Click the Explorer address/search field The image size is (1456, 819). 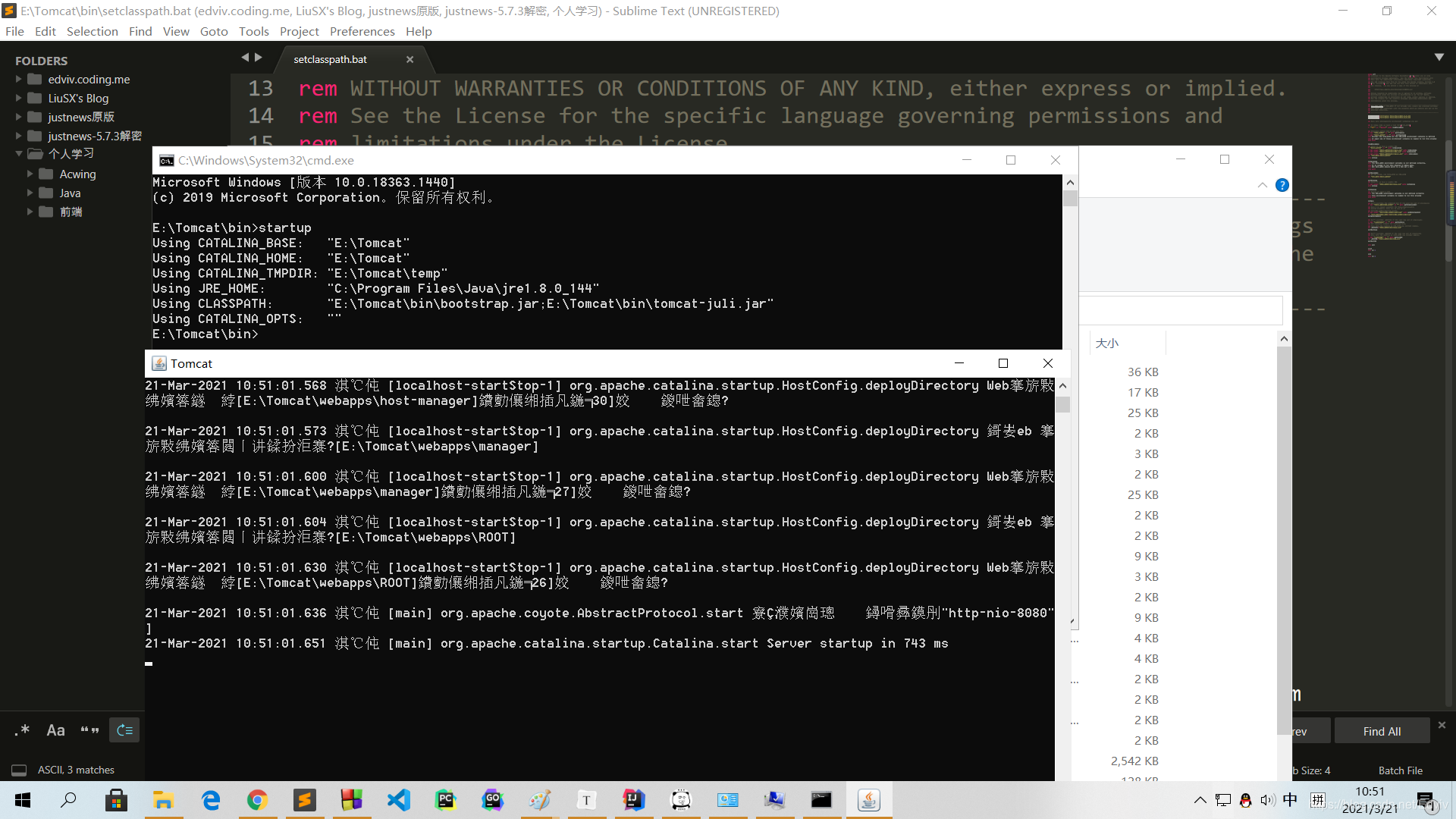tap(1181, 310)
